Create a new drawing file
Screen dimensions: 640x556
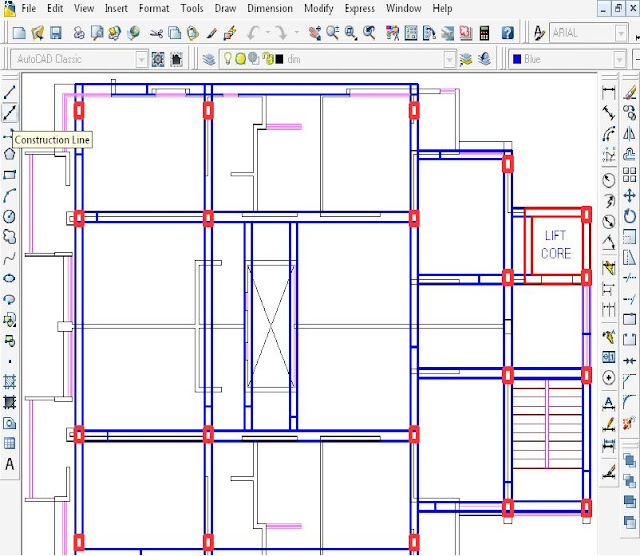click(19, 33)
